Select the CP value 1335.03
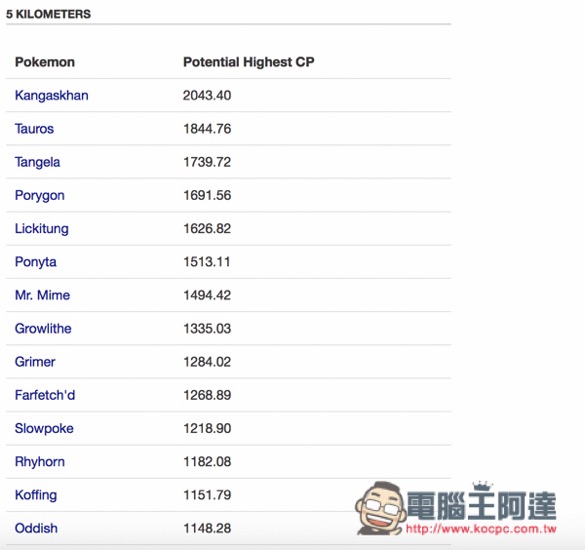 pos(207,328)
